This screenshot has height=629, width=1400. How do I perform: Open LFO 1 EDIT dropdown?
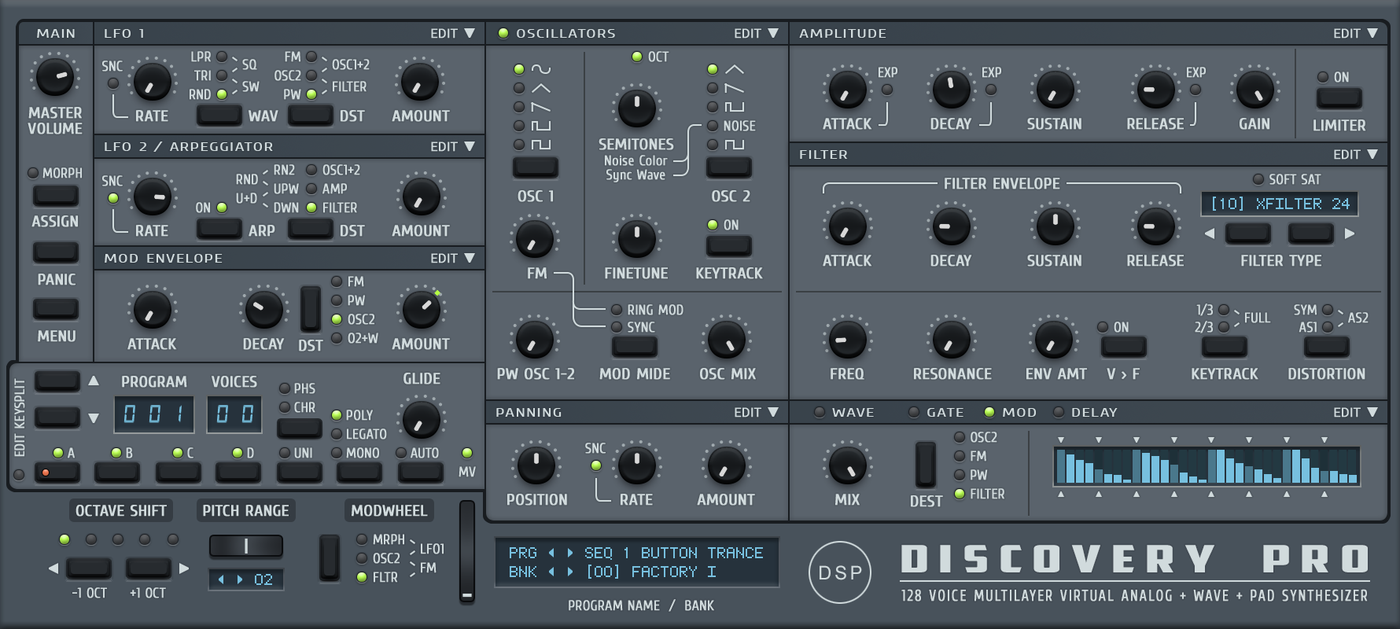point(453,33)
